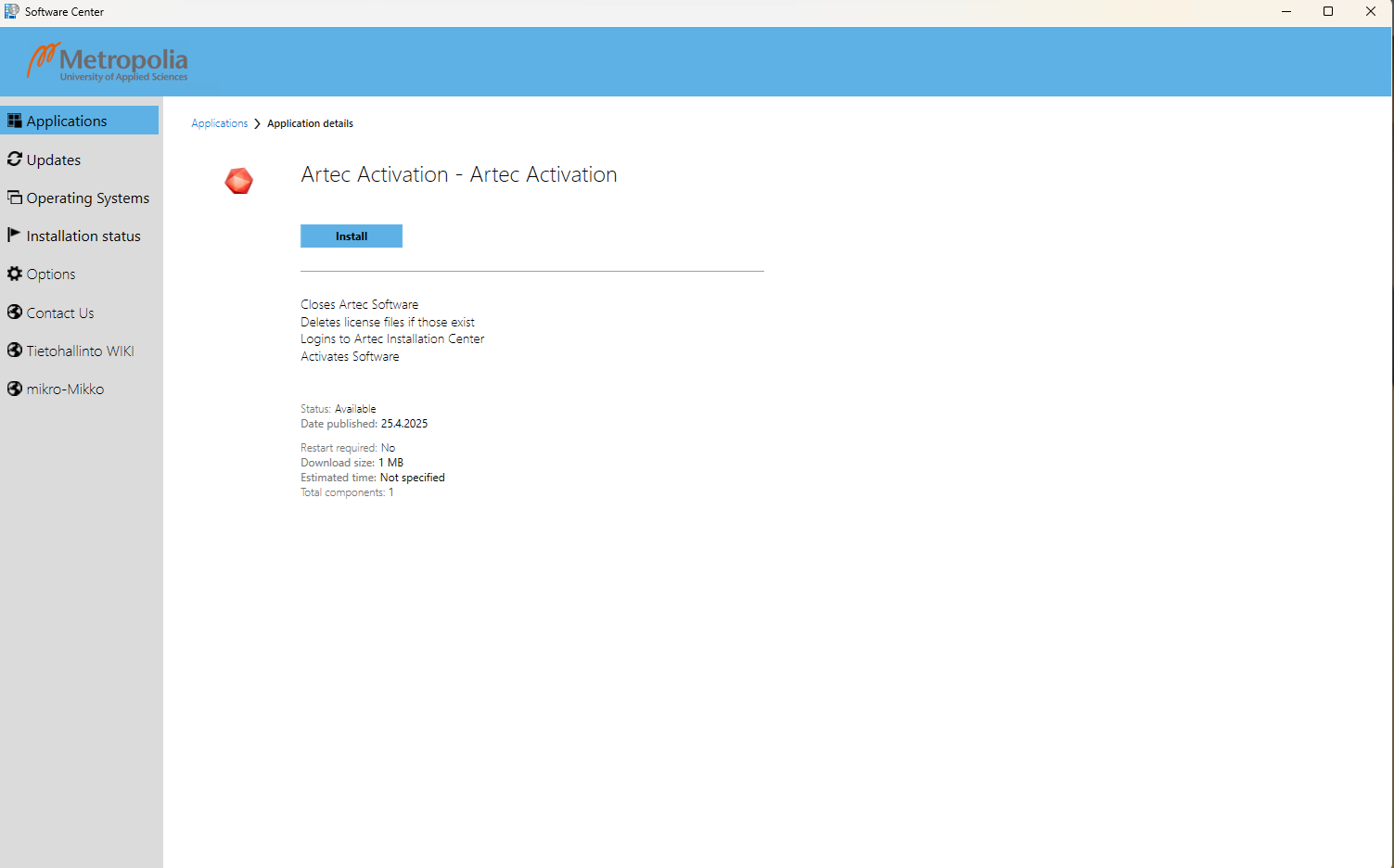
Task: Click the red Artec Activation app icon
Action: pos(239,181)
